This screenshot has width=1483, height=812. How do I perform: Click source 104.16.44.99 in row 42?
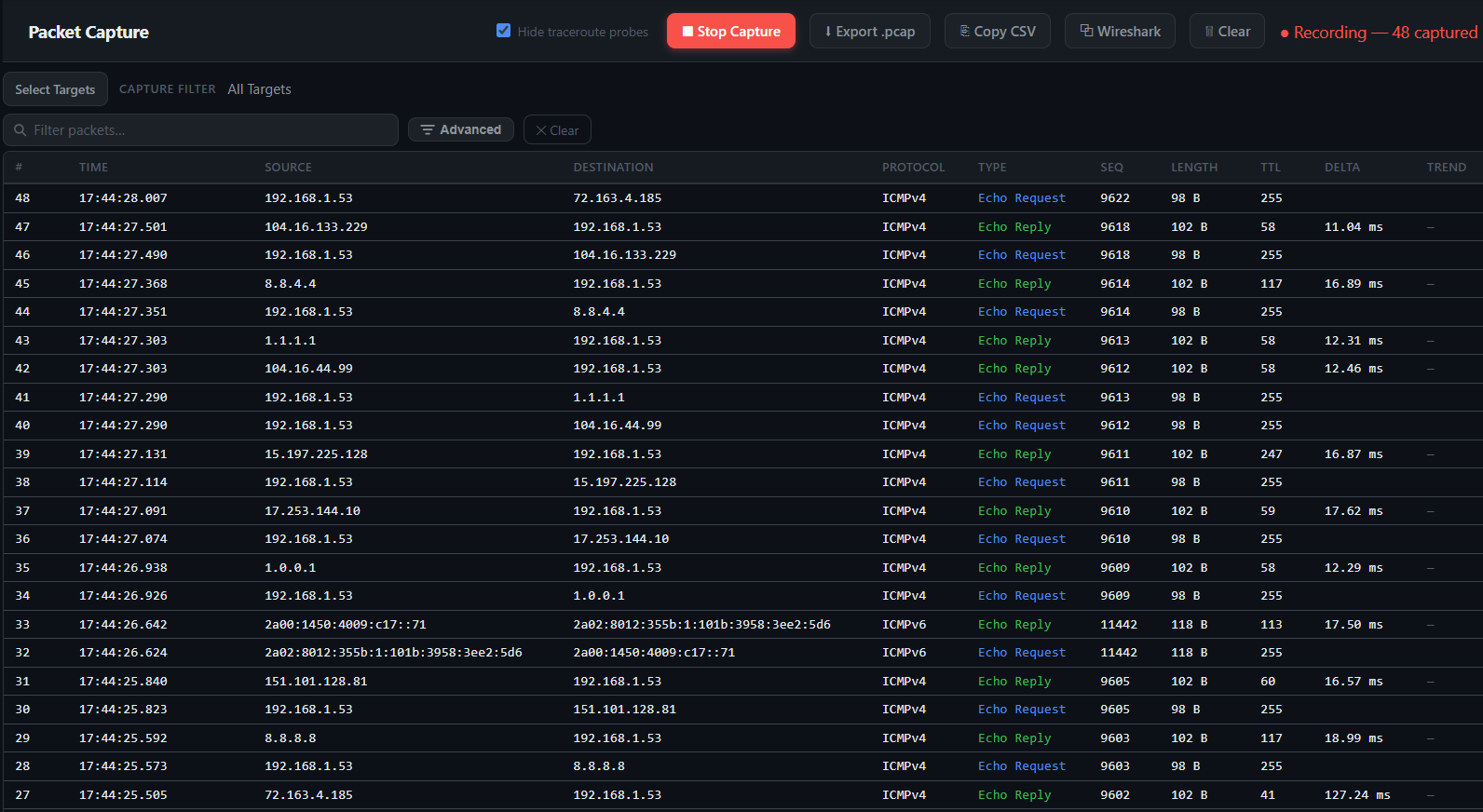(x=308, y=369)
